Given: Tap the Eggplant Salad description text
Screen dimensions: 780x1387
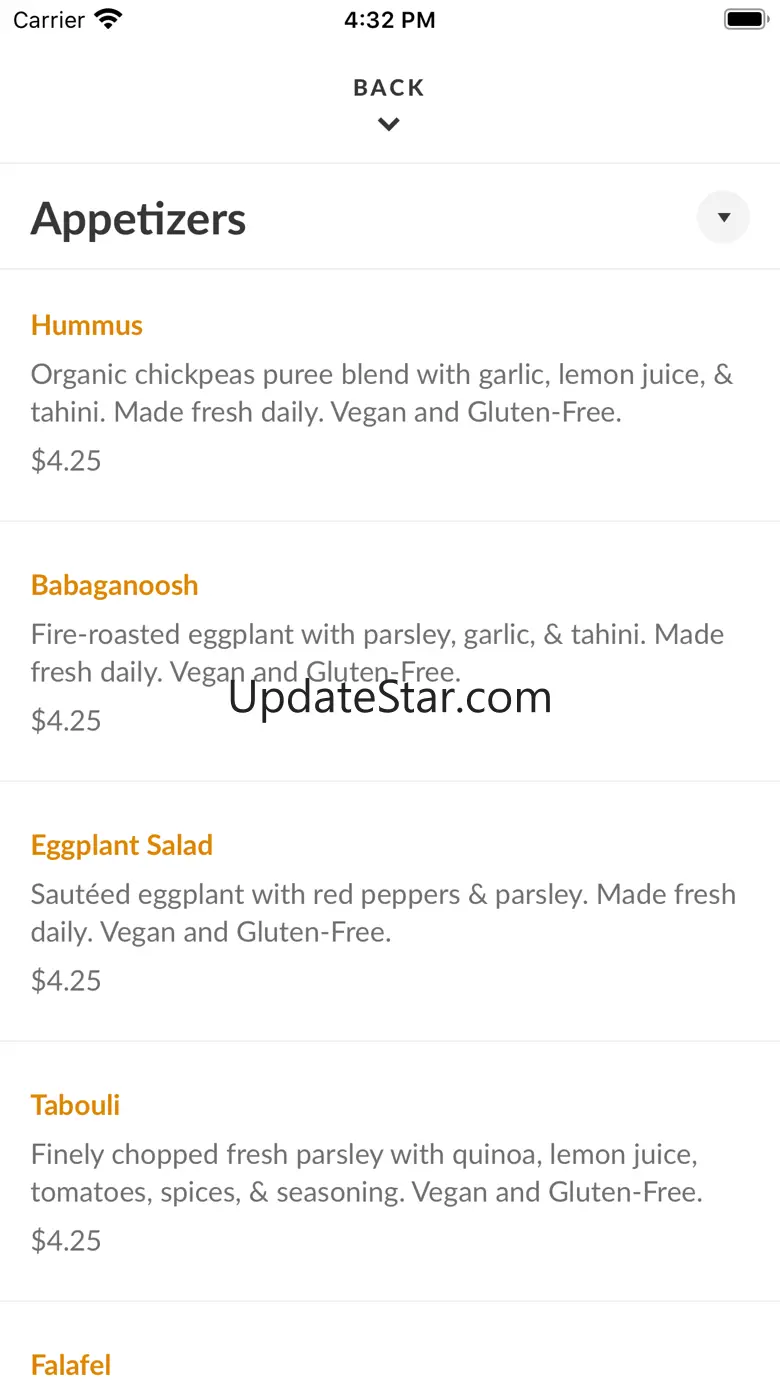Looking at the screenshot, I should pos(383,913).
